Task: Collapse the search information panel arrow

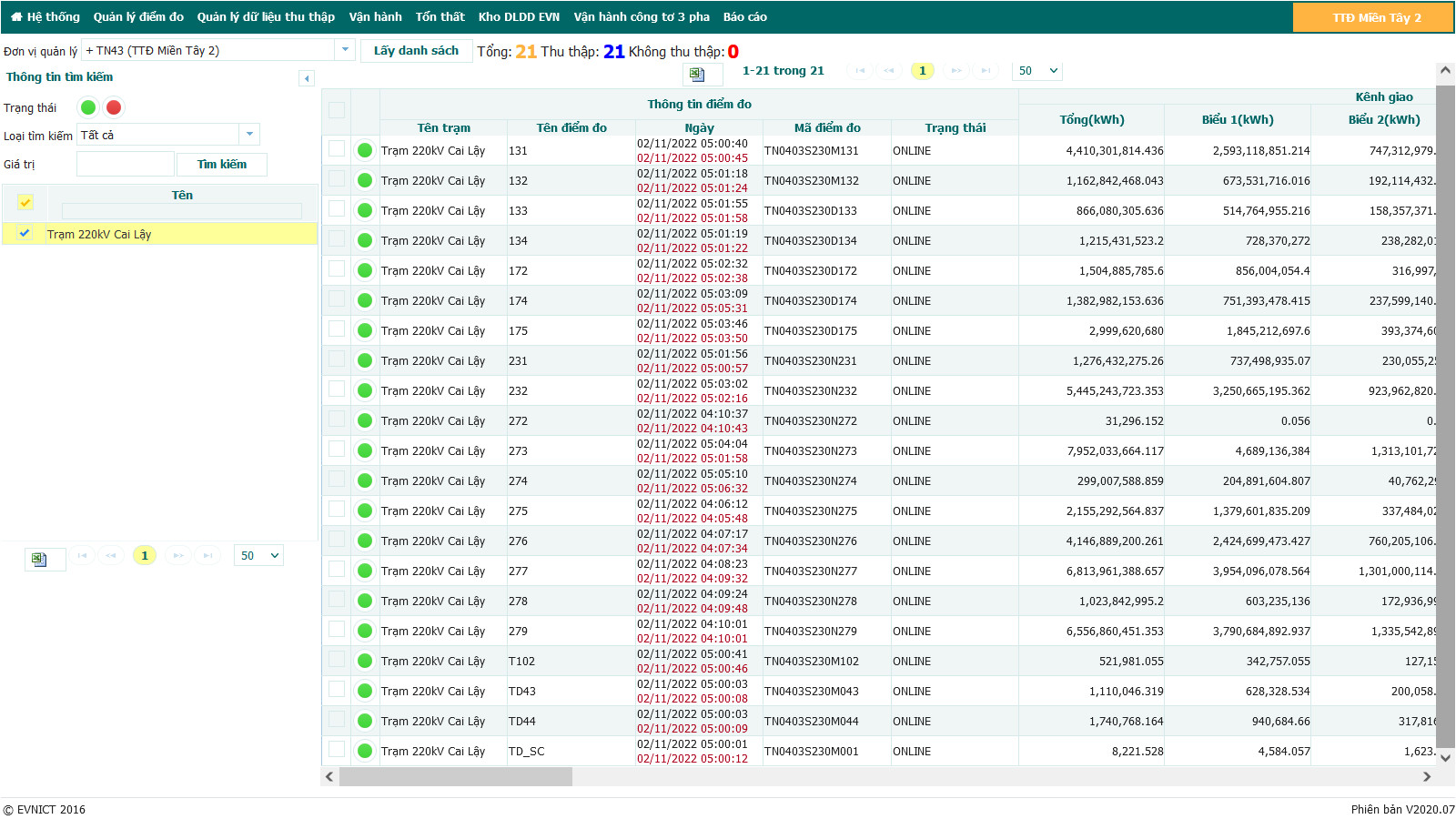Action: click(x=307, y=78)
